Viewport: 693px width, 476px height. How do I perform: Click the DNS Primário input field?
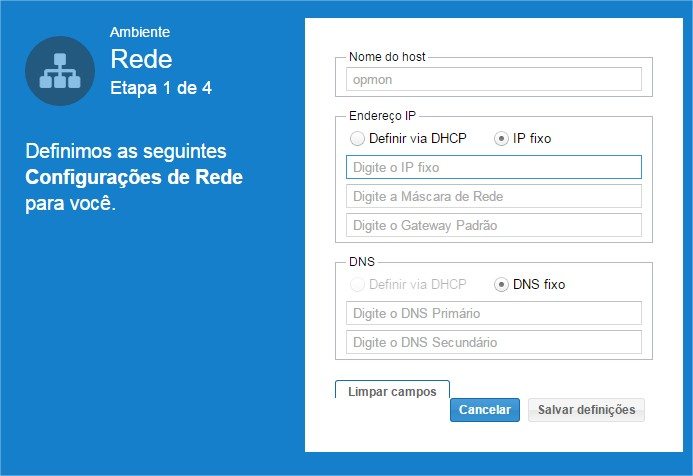click(493, 313)
